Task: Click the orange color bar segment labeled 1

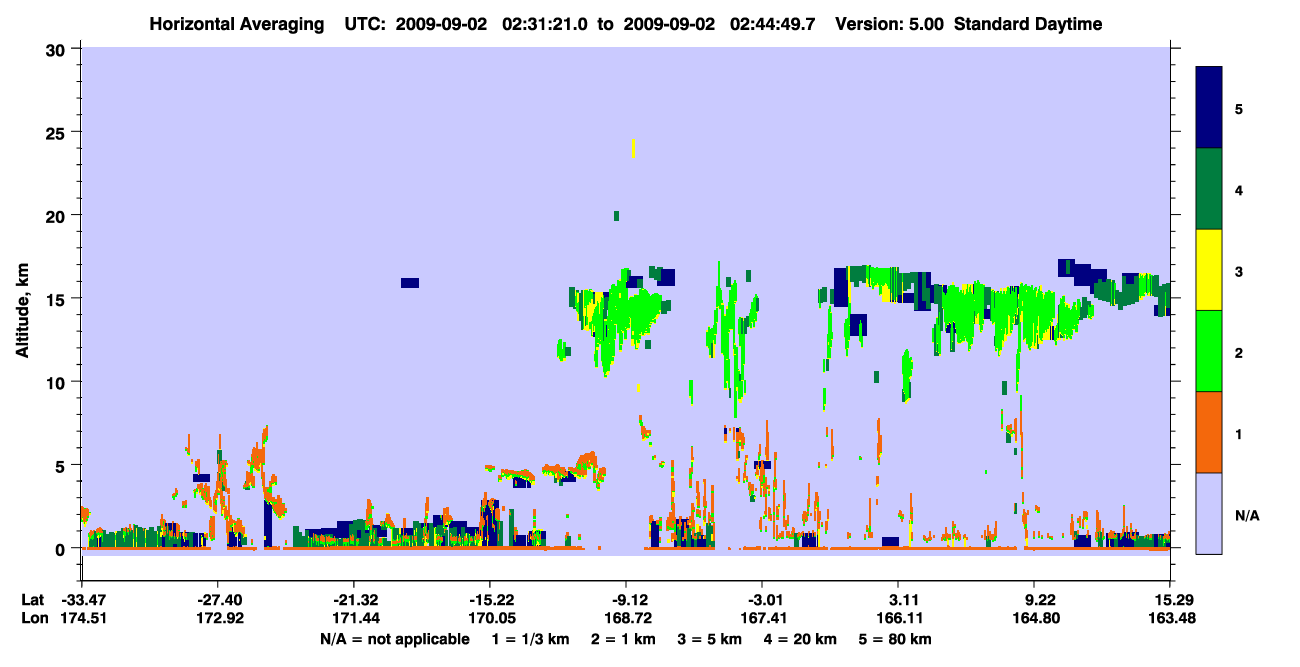Action: (1209, 432)
